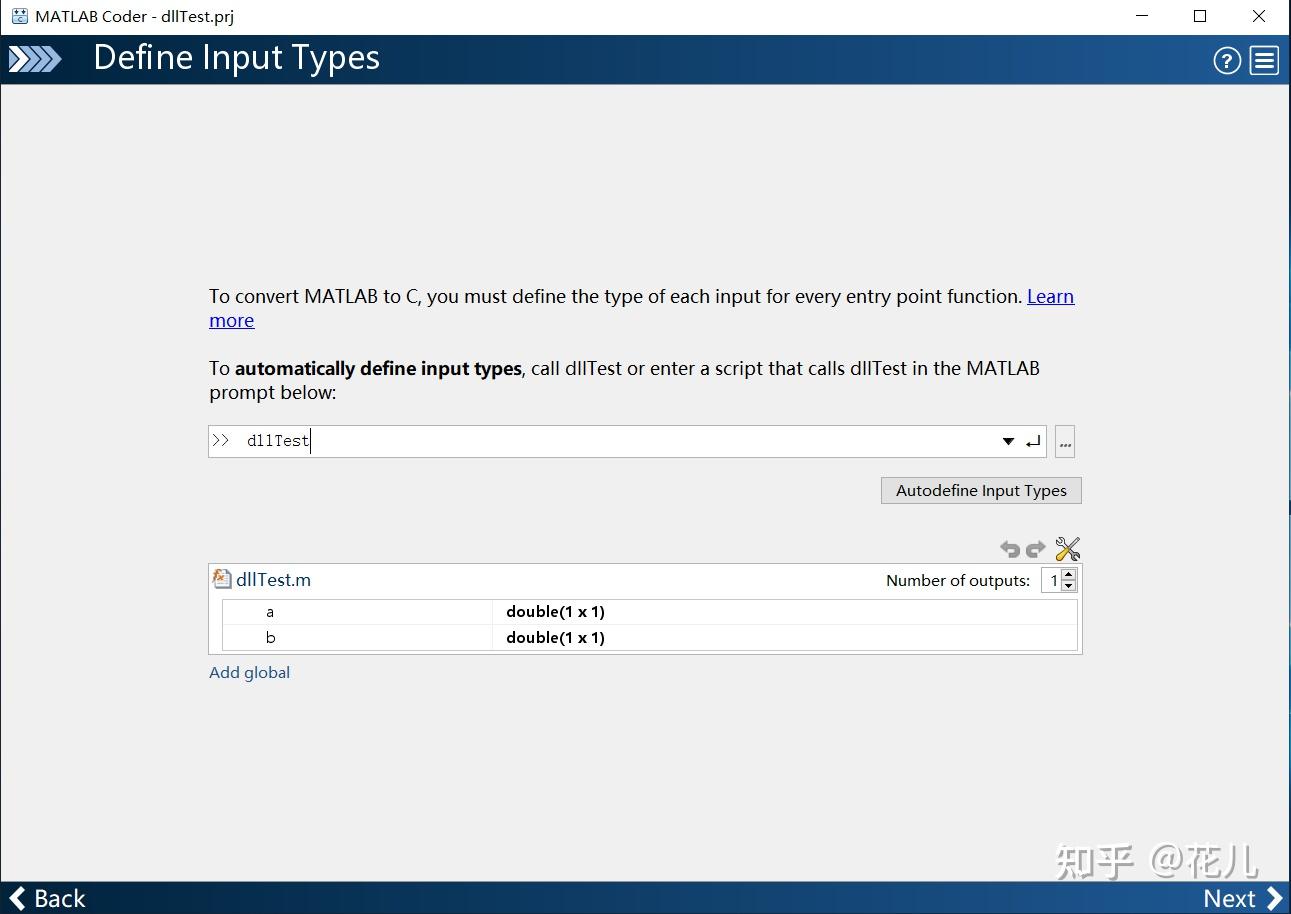This screenshot has height=914, width=1291.
Task: Open type selector for input a
Action: [x=555, y=612]
